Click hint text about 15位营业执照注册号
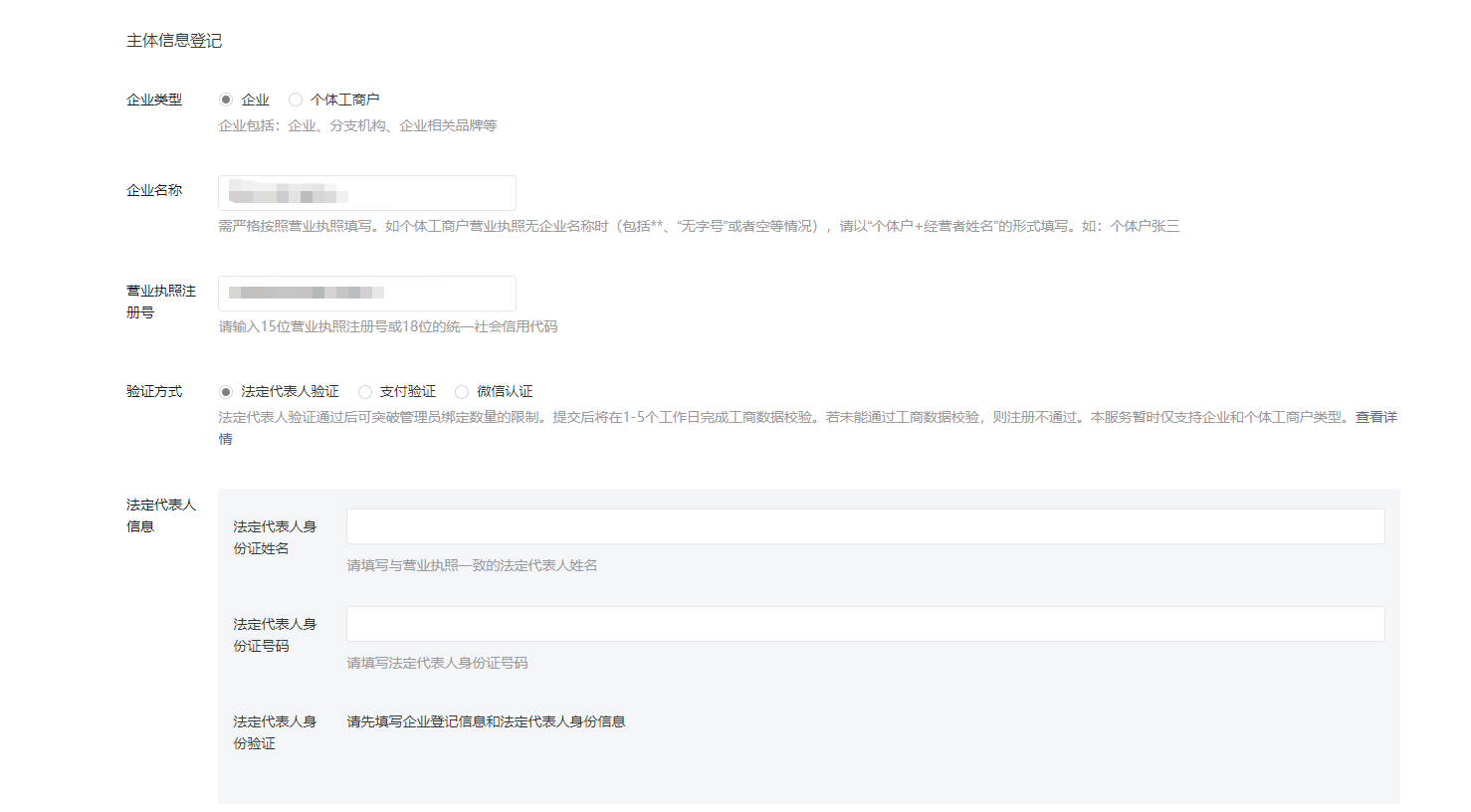Image resolution: width=1471 pixels, height=812 pixels. pos(388,326)
